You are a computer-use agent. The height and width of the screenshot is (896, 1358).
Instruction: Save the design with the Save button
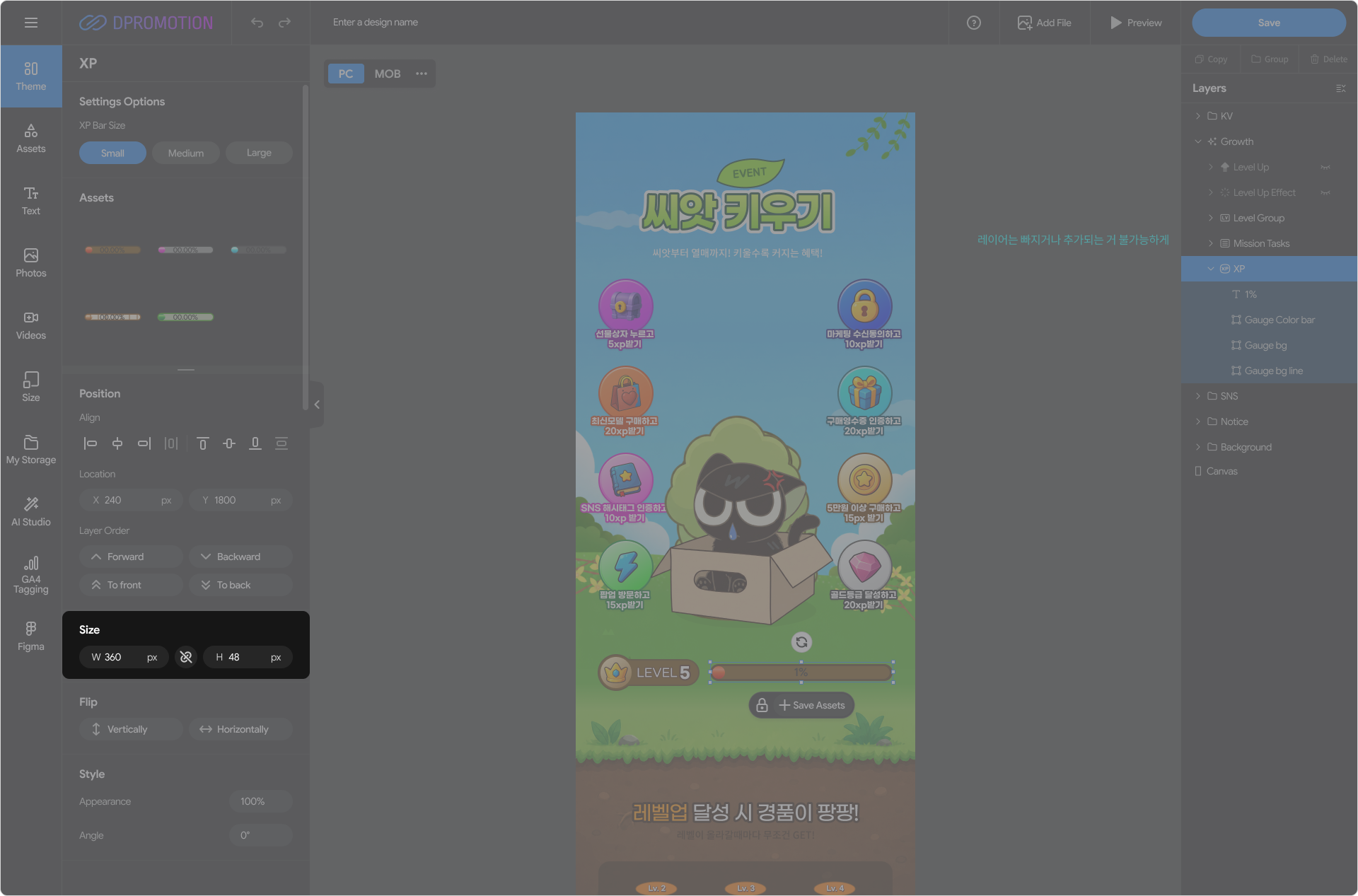(1269, 23)
